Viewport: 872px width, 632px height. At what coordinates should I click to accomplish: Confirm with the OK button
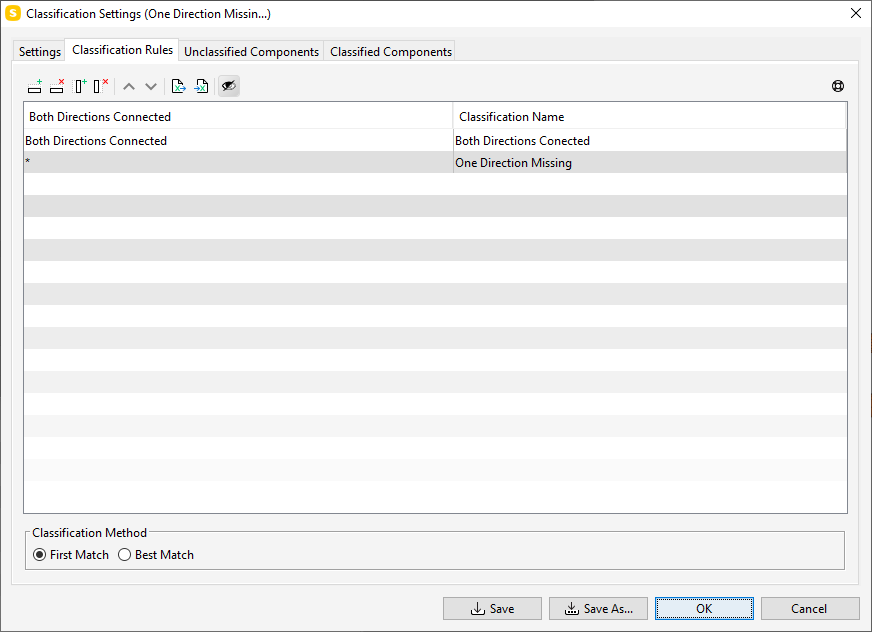(704, 609)
